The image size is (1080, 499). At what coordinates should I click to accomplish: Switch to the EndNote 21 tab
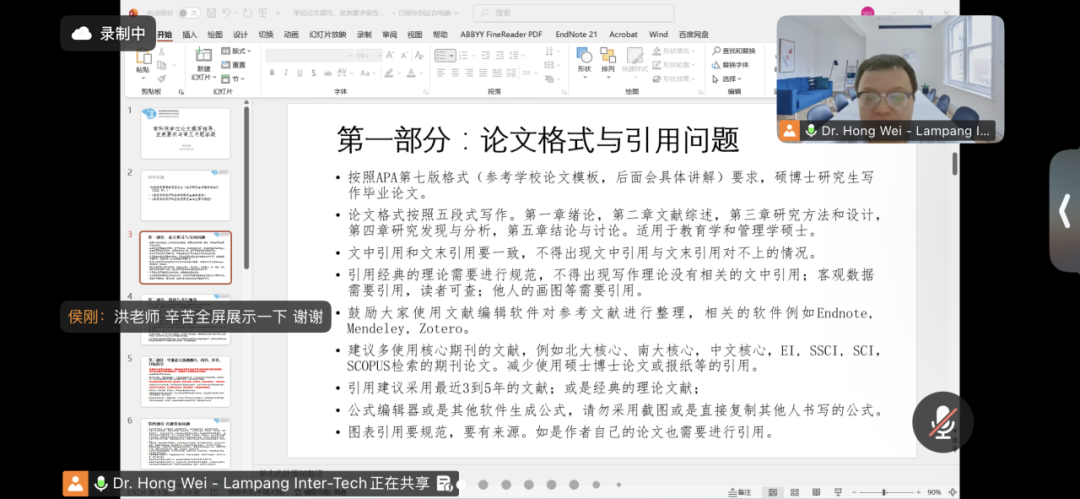point(576,34)
